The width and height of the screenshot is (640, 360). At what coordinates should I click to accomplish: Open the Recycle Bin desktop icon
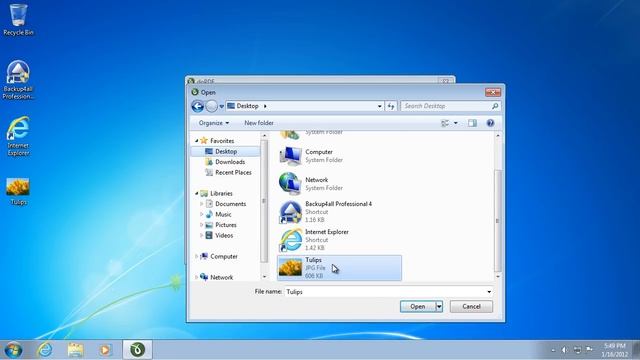coord(18,20)
